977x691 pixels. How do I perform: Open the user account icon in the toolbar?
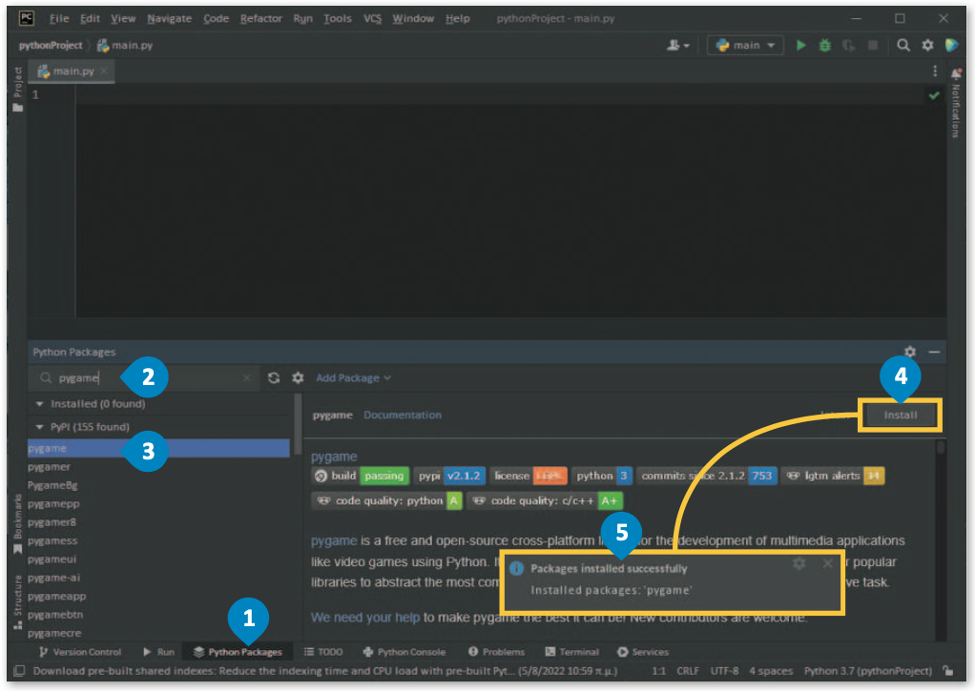click(678, 45)
